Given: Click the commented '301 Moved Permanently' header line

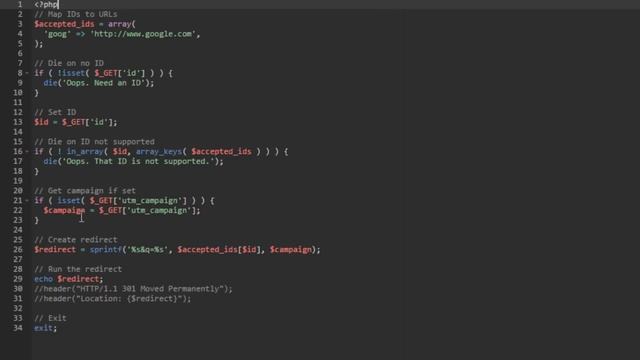Looking at the screenshot, I should tap(133, 289).
